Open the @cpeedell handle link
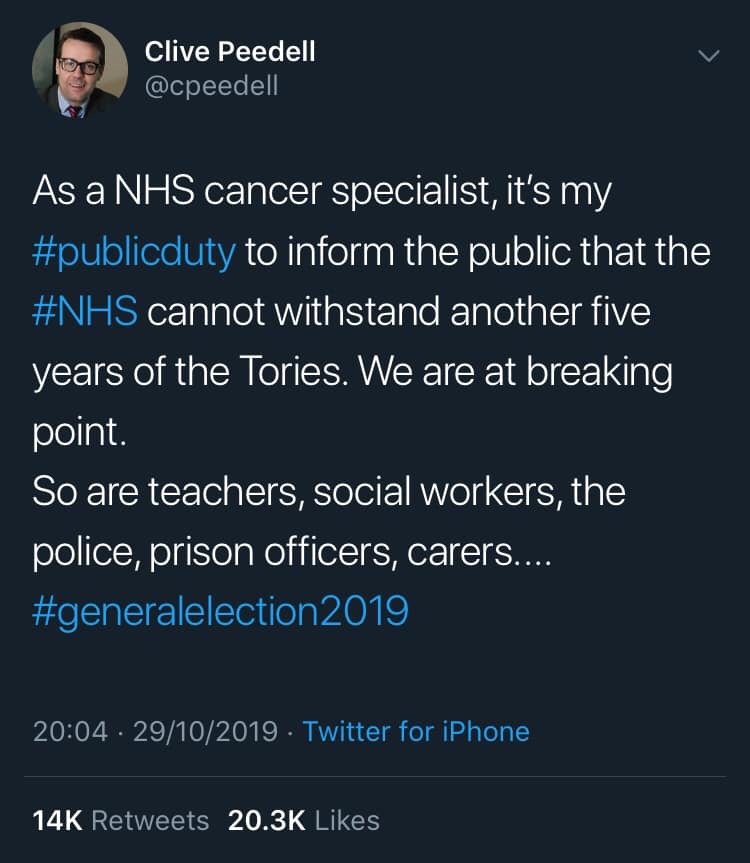The width and height of the screenshot is (750, 863). [x=211, y=86]
